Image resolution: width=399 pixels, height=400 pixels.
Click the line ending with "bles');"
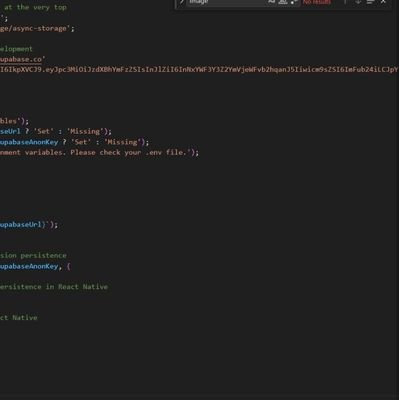click(14, 121)
